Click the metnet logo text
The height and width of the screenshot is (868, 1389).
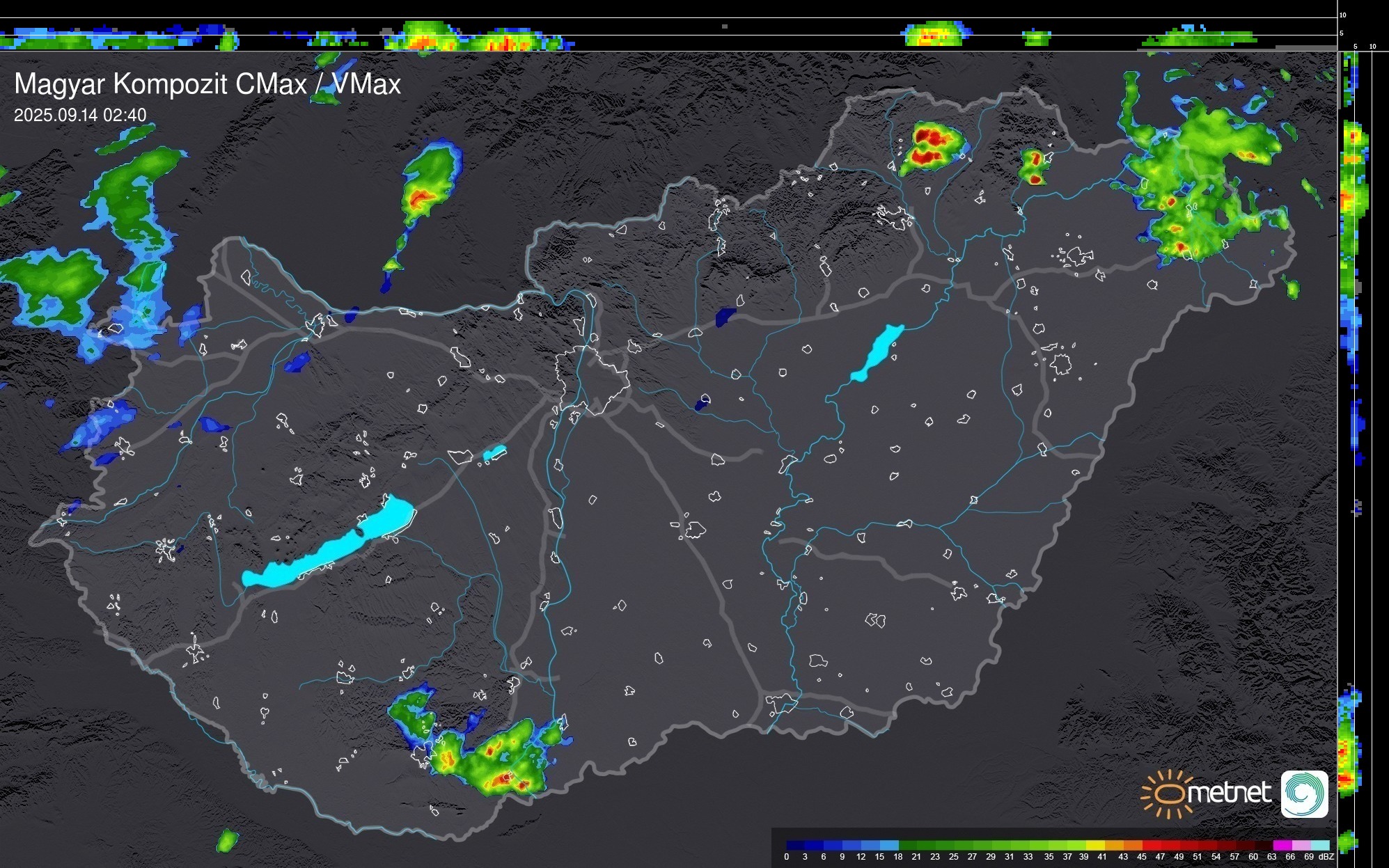click(x=1228, y=793)
